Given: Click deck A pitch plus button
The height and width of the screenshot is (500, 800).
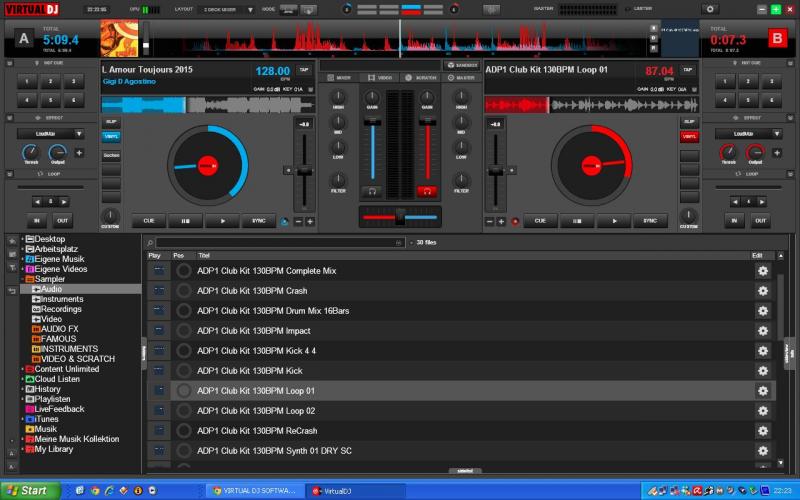Looking at the screenshot, I should (x=310, y=221).
